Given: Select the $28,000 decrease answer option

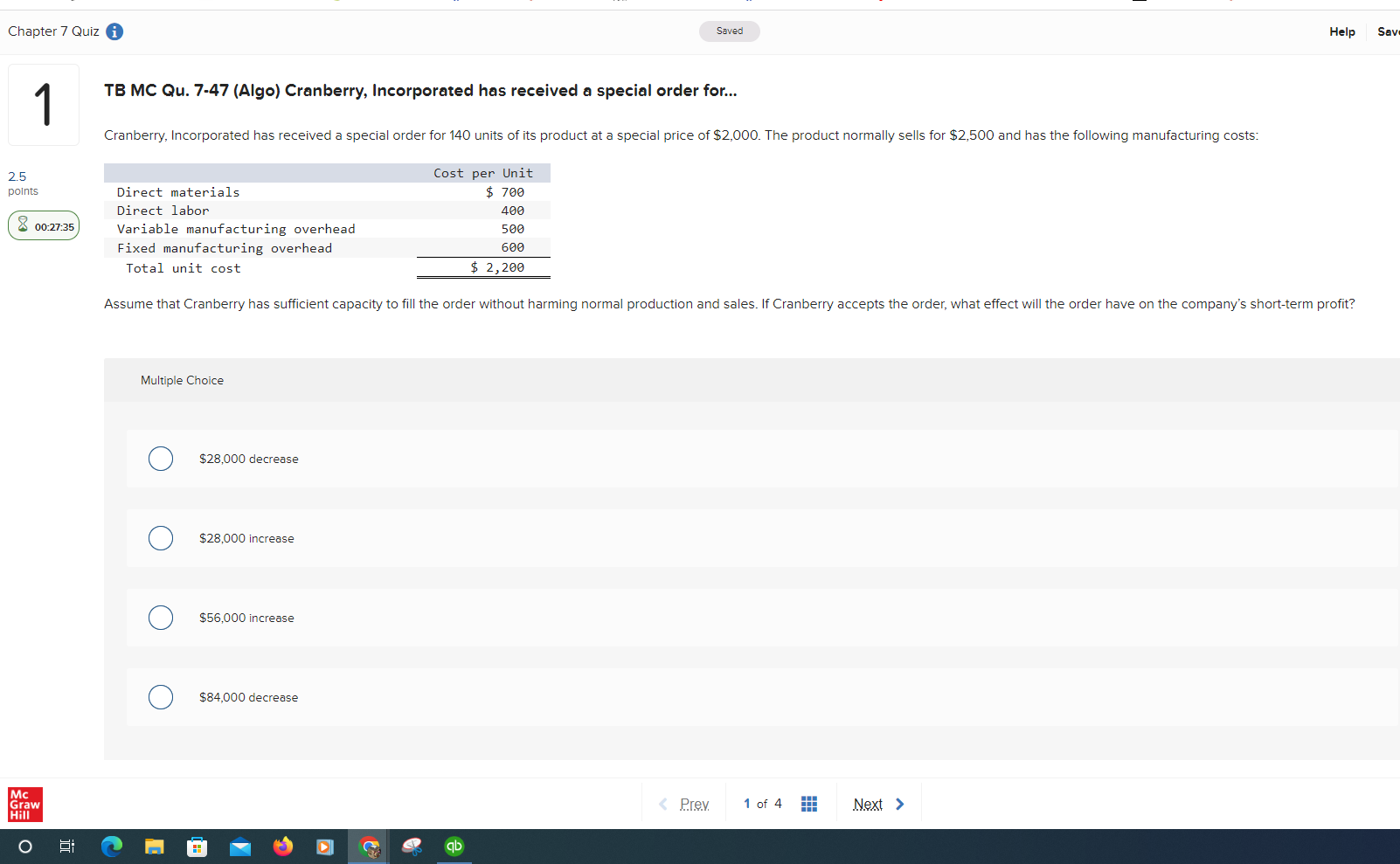Looking at the screenshot, I should click(161, 459).
